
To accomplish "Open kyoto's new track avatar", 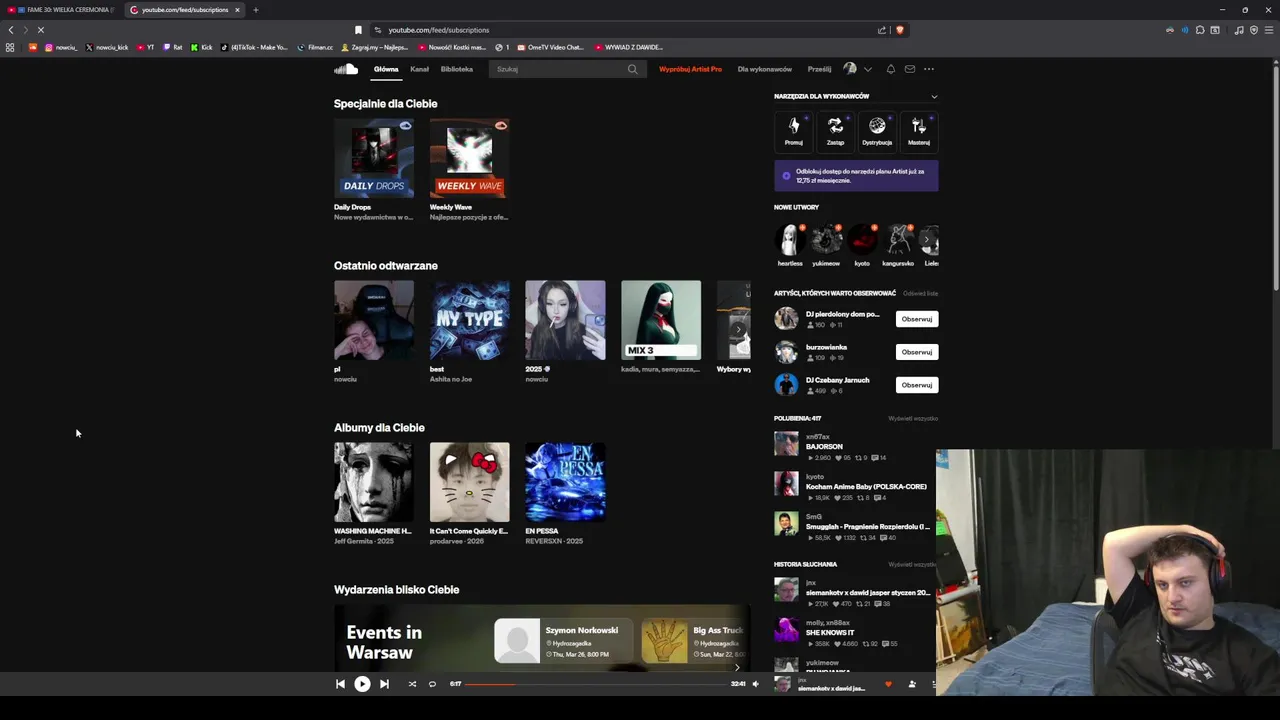I will pos(862,240).
